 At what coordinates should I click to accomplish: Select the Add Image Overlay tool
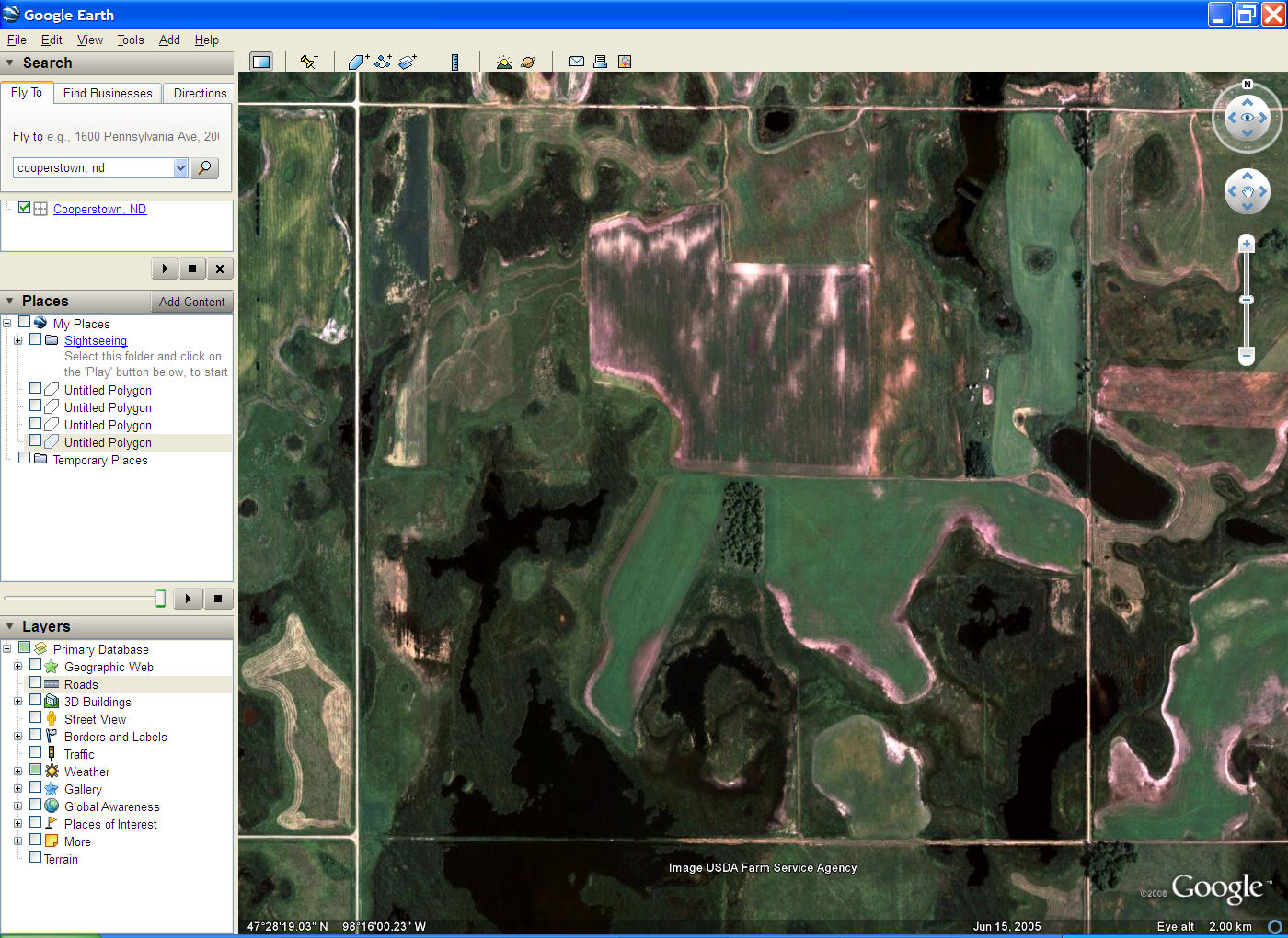pos(408,62)
